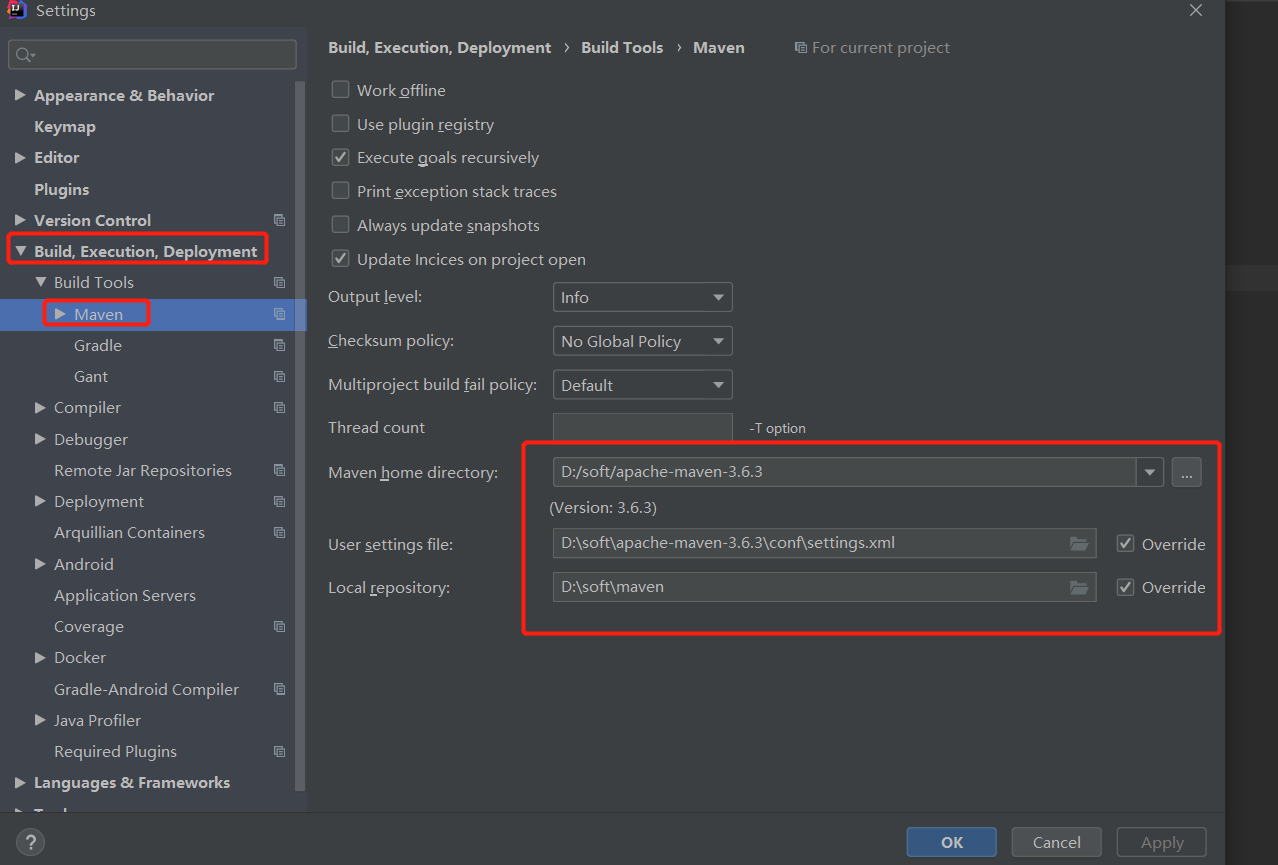Image resolution: width=1278 pixels, height=865 pixels.
Task: Click Build Tools breadcrumb link
Action: pyautogui.click(x=622, y=47)
